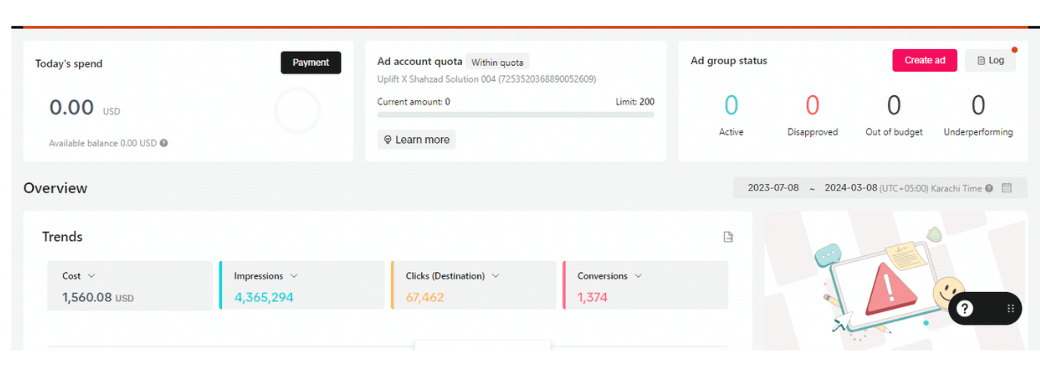Click the warning illustration thumbnail
The image size is (1040, 376).
tap(894, 281)
